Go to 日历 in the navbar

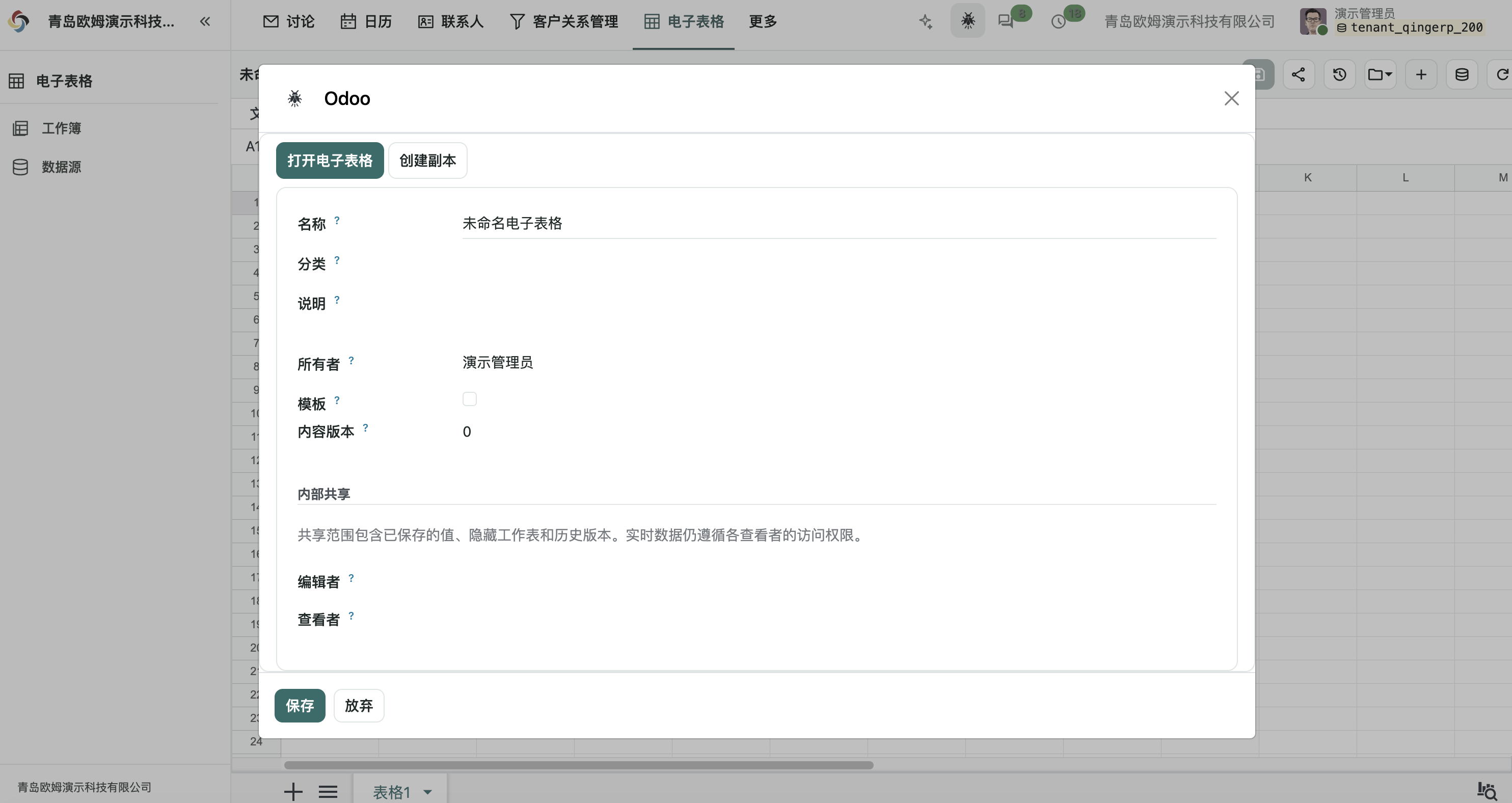366,22
